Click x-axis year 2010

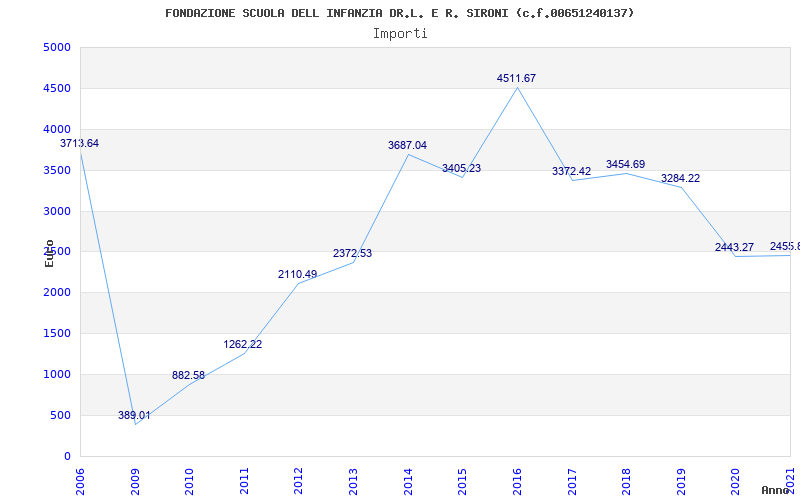click(x=189, y=482)
